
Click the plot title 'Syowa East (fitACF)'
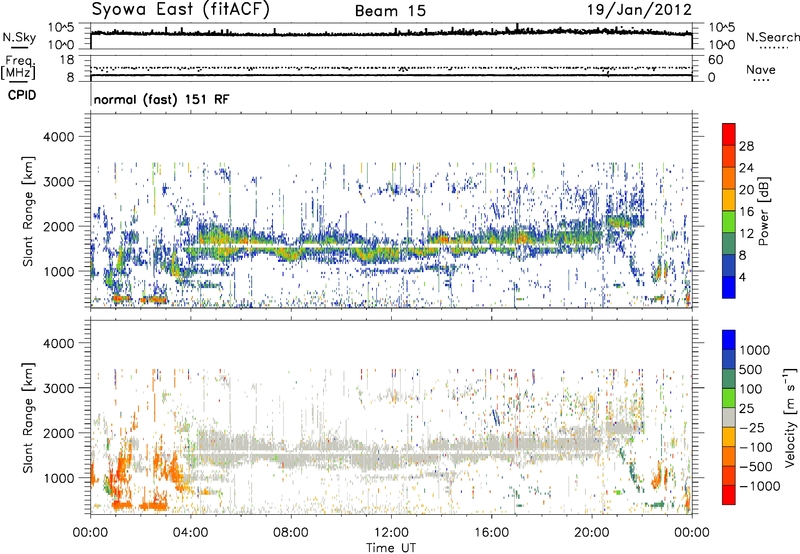[180, 9]
